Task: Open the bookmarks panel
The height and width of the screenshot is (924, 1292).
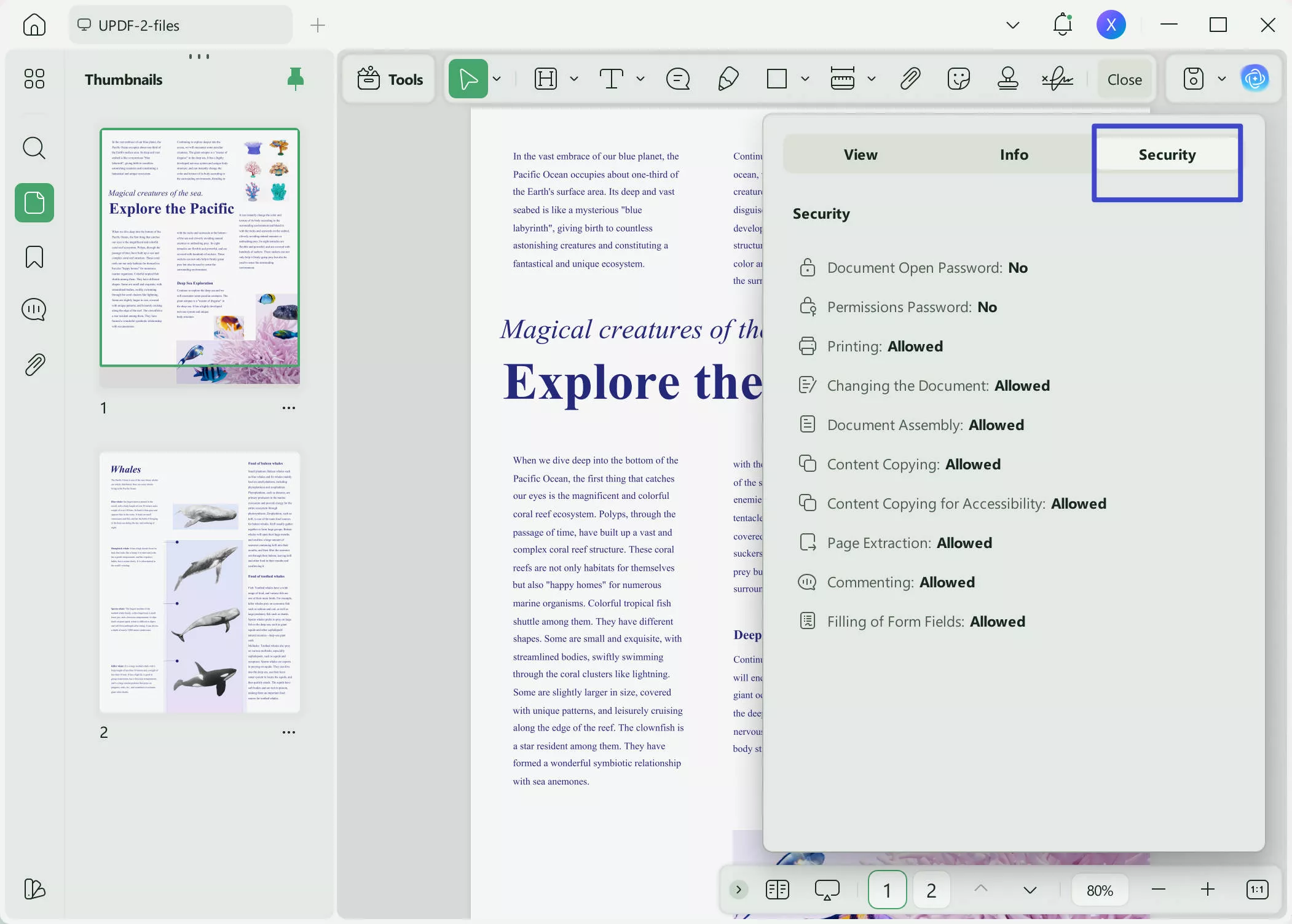Action: pyautogui.click(x=34, y=257)
